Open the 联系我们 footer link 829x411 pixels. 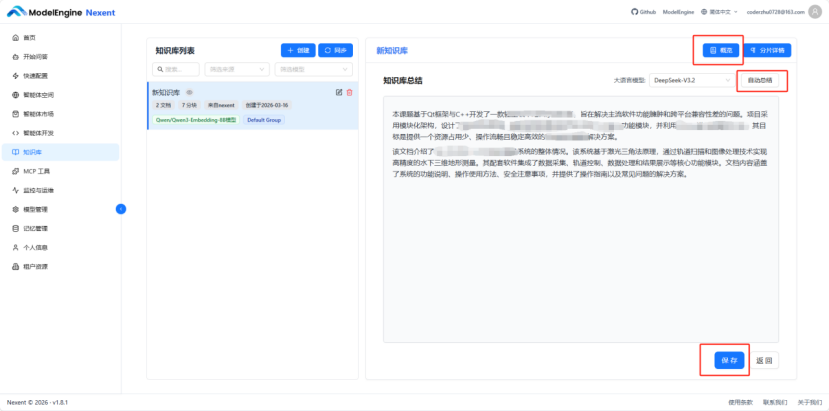pyautogui.click(x=775, y=403)
